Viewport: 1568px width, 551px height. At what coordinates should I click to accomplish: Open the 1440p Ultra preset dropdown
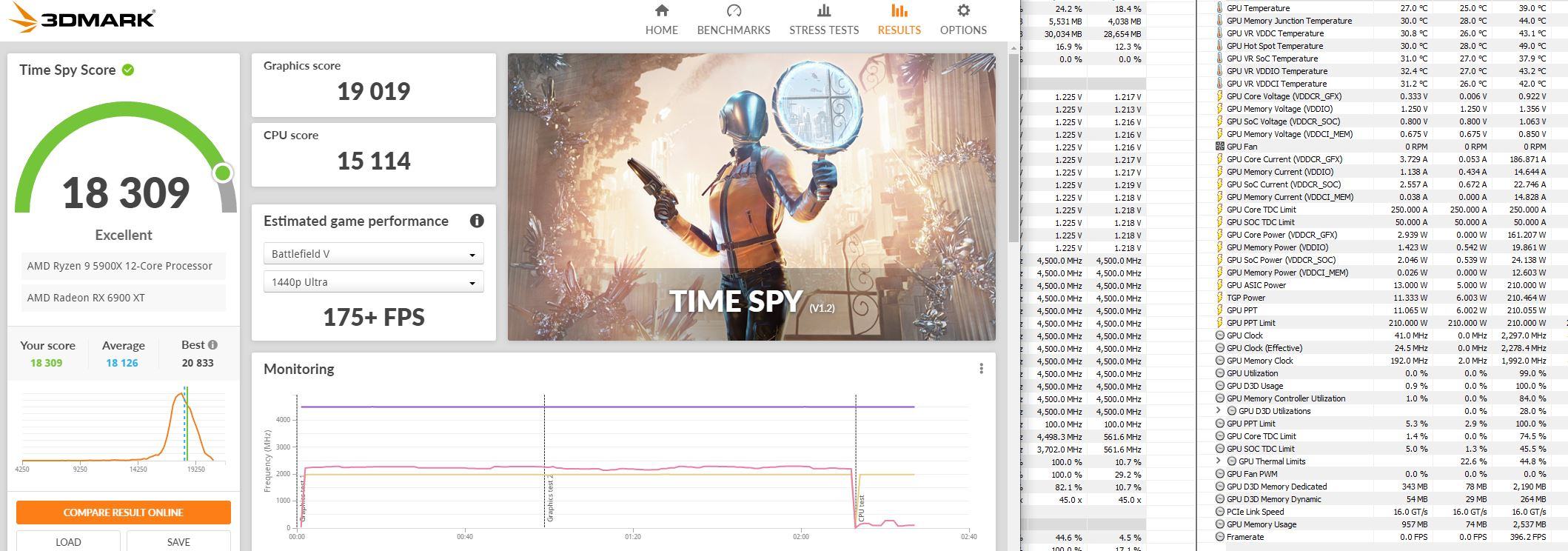[x=373, y=282]
